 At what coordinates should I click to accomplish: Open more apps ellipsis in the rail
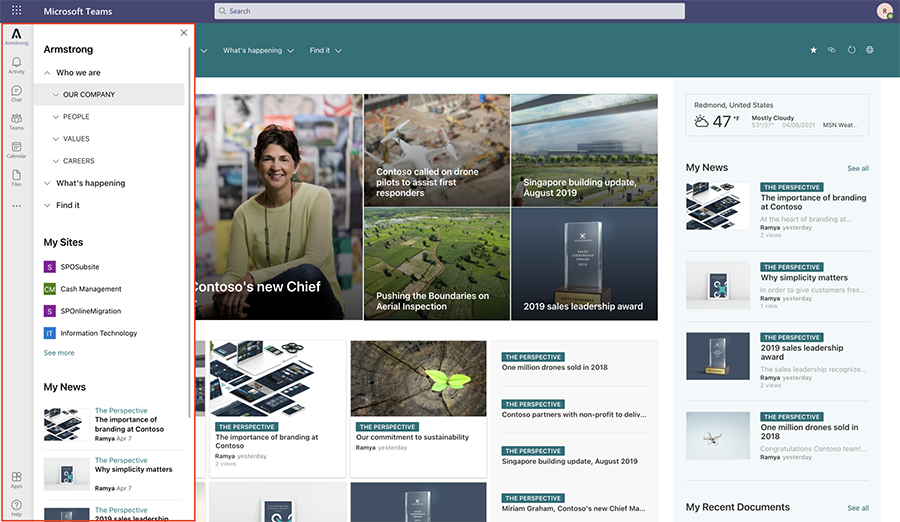17,206
